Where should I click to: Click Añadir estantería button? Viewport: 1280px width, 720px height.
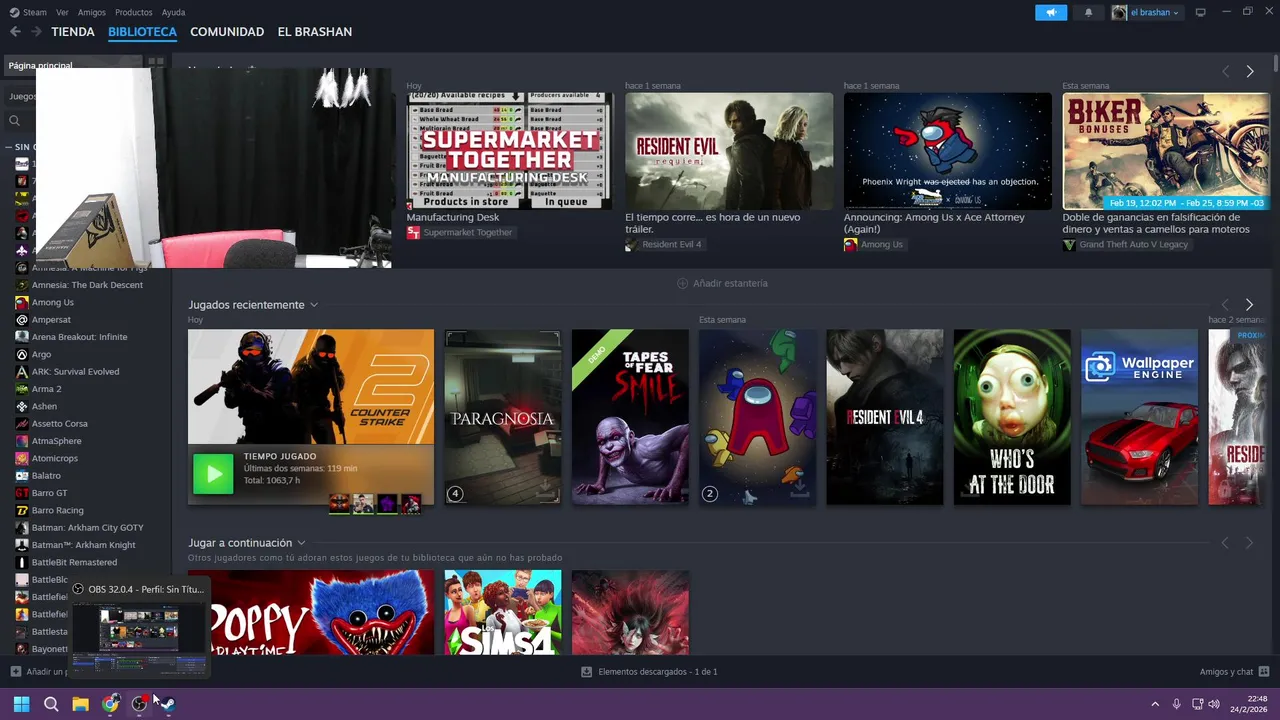(723, 283)
